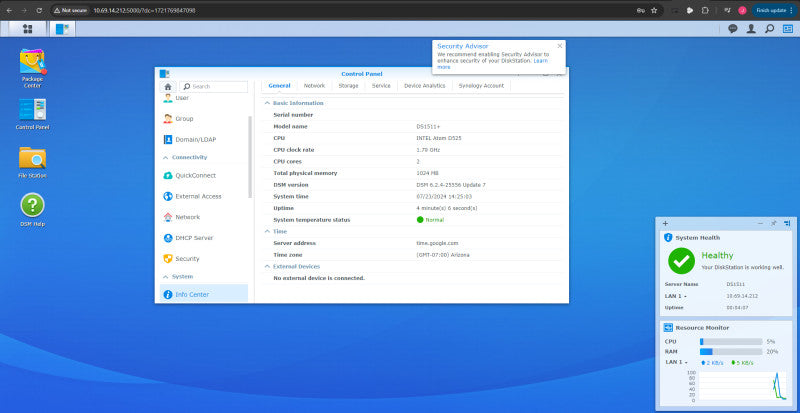Screen dimensions: 800x413
Task: Open the browser profile avatar
Action: 742,10
